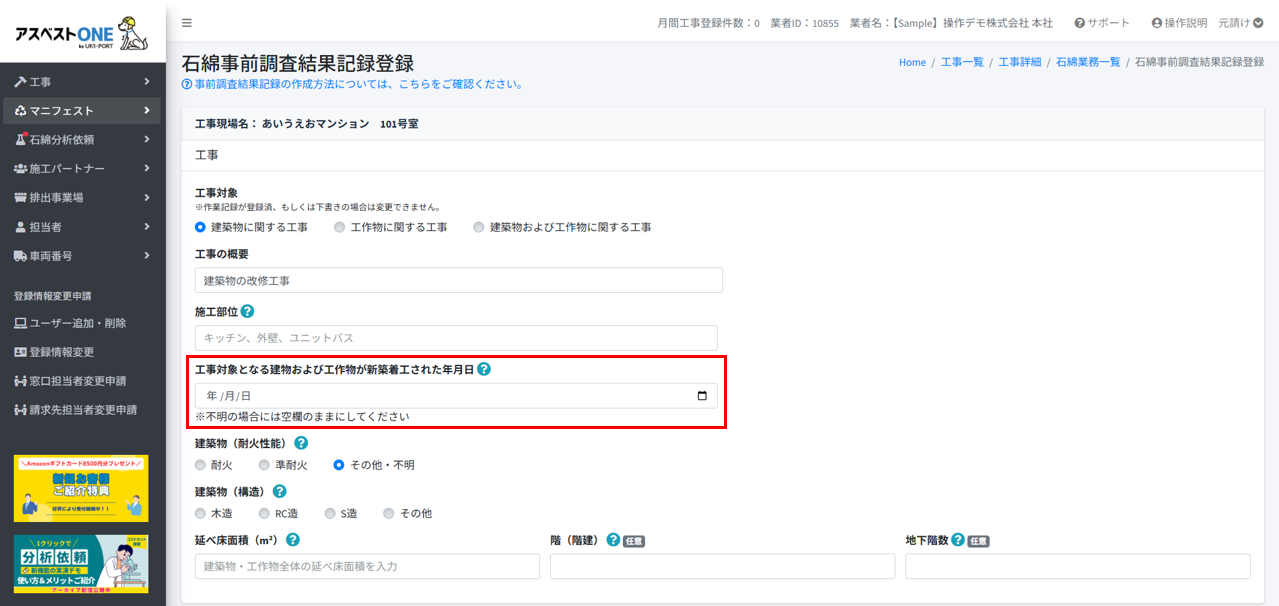Viewport: 1279px width, 606px height.
Task: Click help icon beside 地下階数 label
Action: [x=957, y=540]
